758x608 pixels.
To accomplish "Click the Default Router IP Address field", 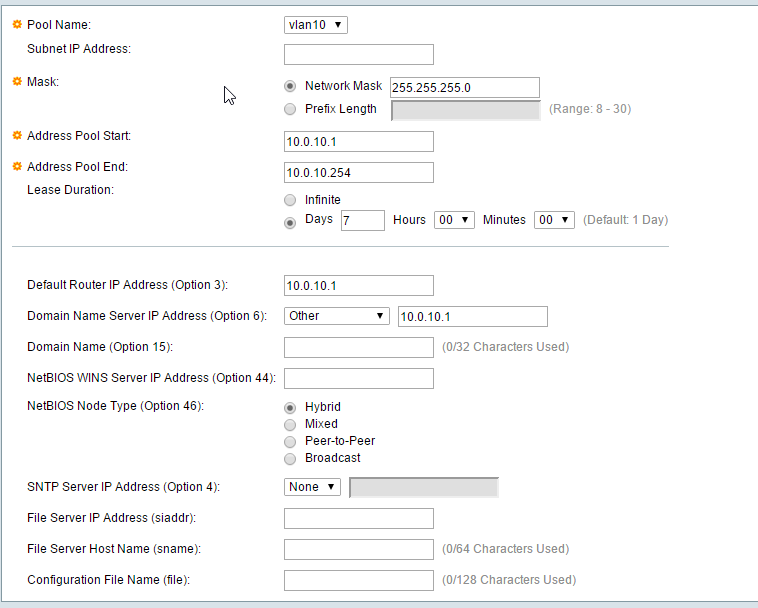I will tap(359, 286).
